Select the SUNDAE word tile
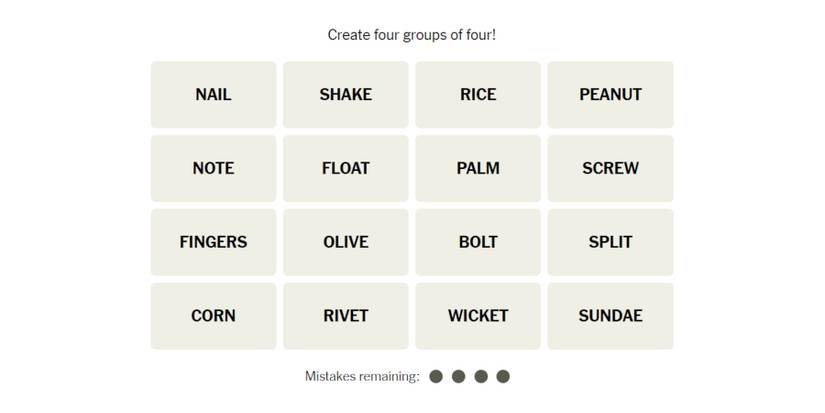Image resolution: width=825 pixels, height=413 pixels. pos(610,316)
